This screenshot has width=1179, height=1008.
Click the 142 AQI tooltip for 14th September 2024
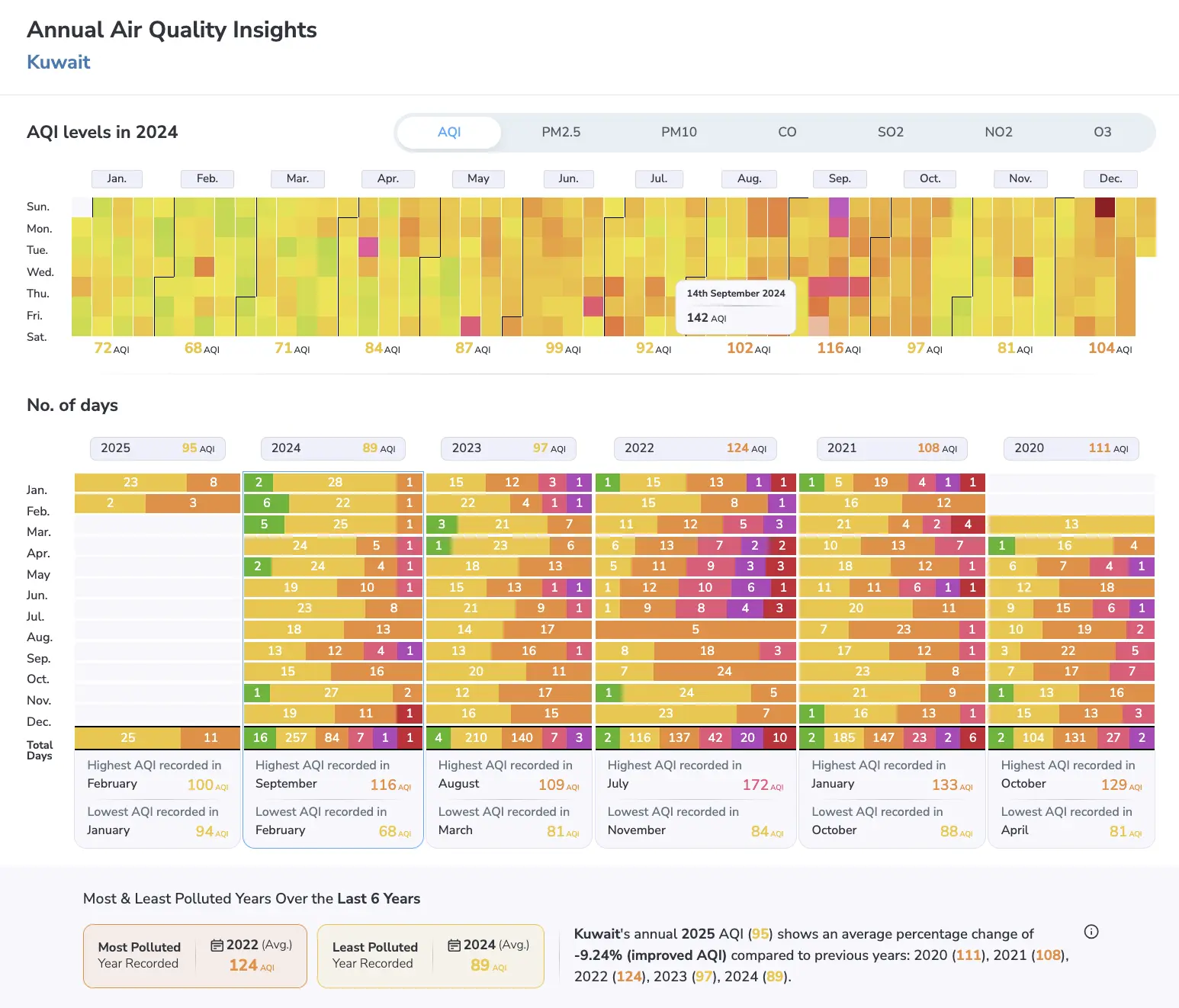[735, 306]
